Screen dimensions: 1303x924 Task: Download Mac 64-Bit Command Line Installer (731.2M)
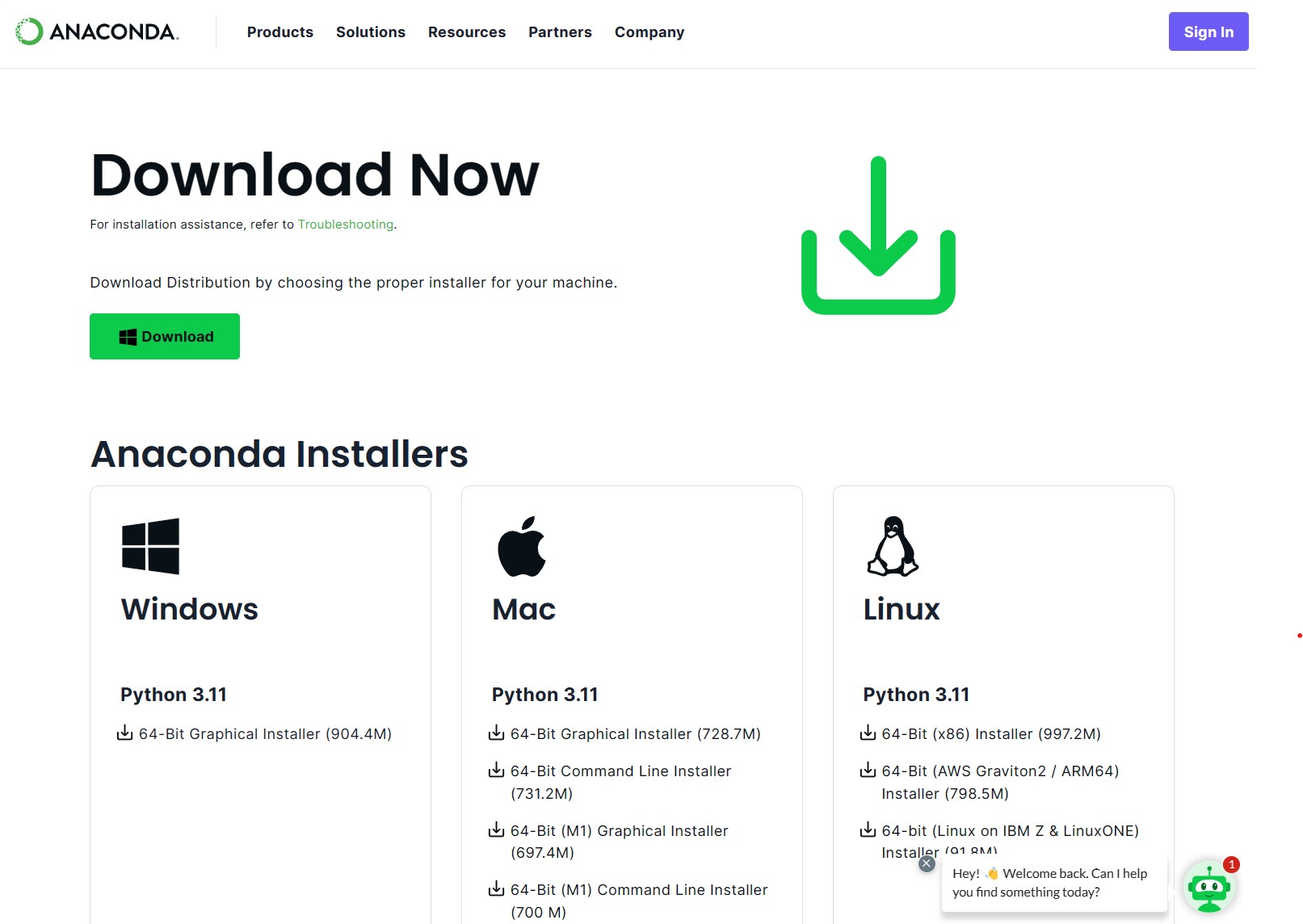coord(620,771)
